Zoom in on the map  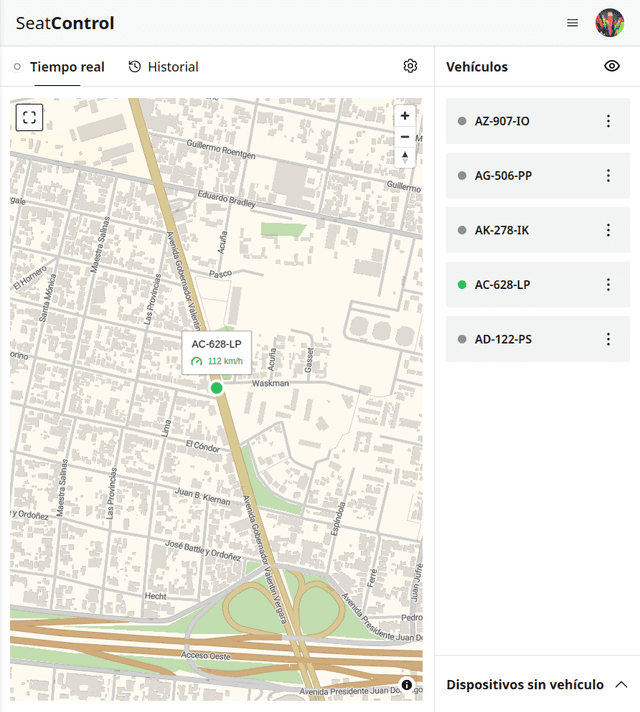coord(404,116)
